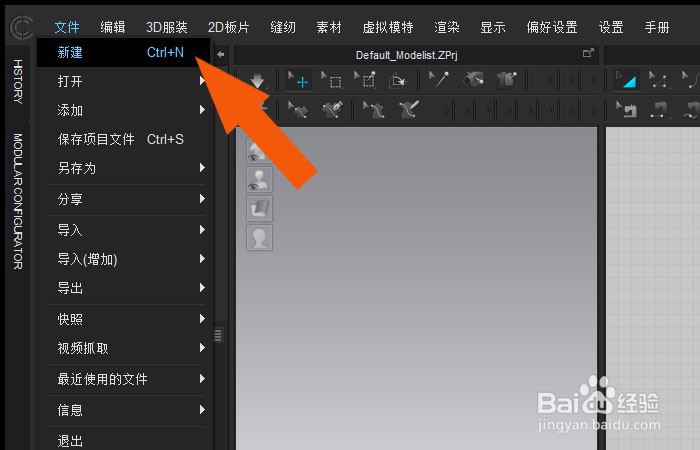The width and height of the screenshot is (700, 450).
Task: Open the 素材 menu
Action: point(329,27)
